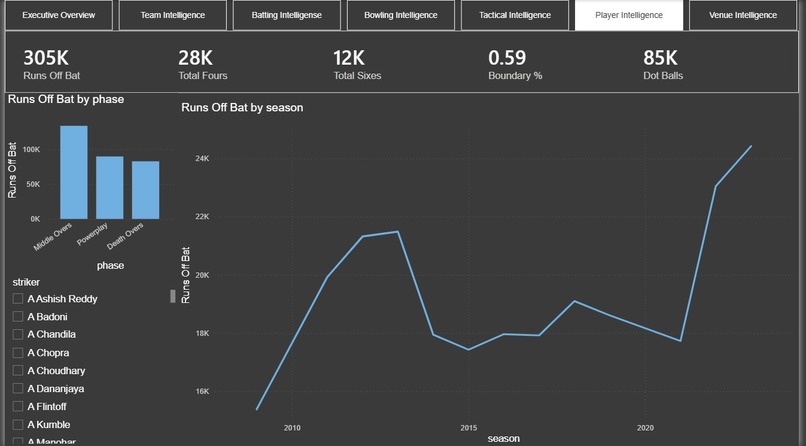This screenshot has height=446, width=806.
Task: Tick the A Flintoff checkbox
Action: [x=18, y=406]
